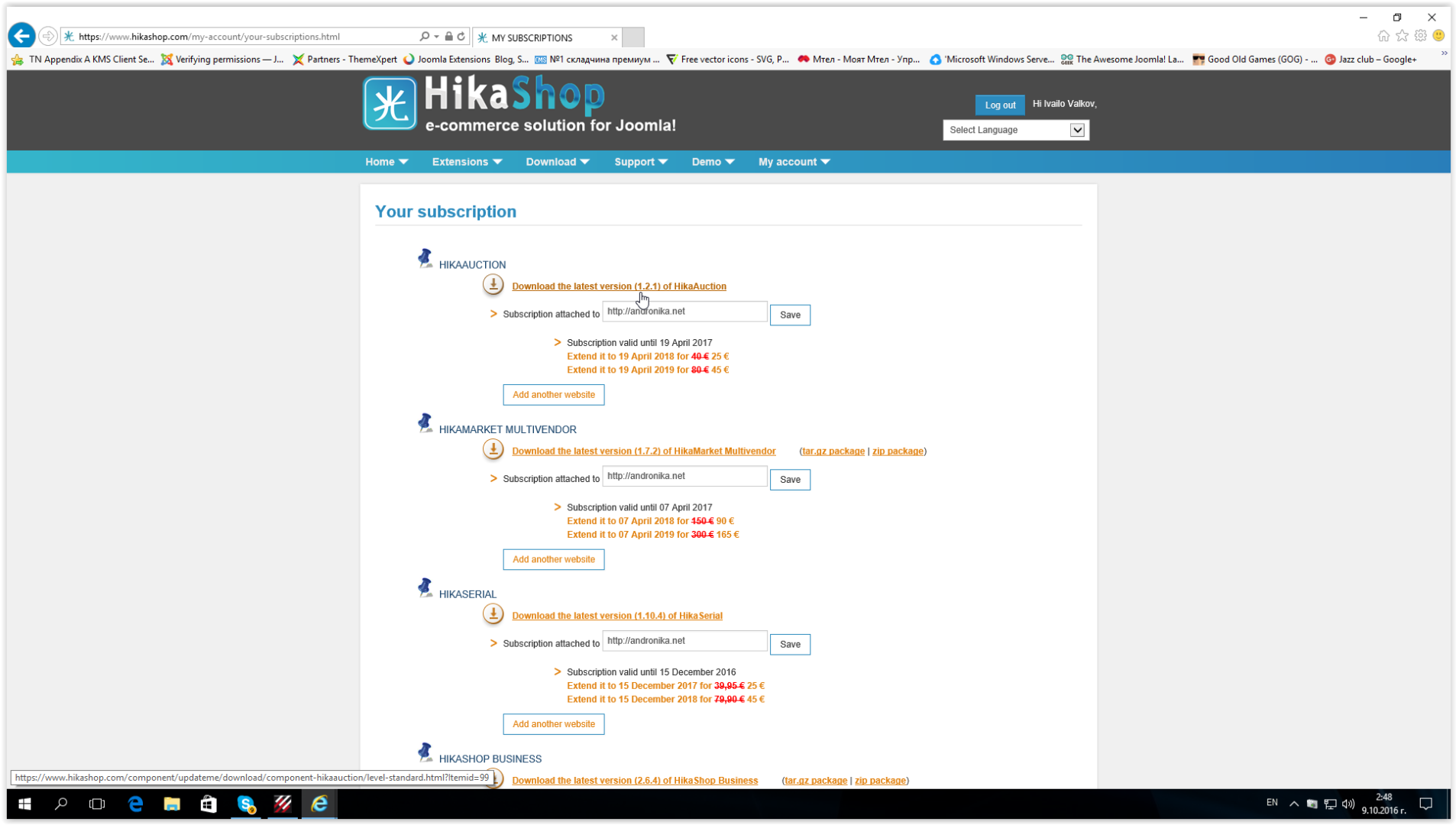The height and width of the screenshot is (825, 1456).
Task: Show hidden system tray icons
Action: [x=1294, y=804]
